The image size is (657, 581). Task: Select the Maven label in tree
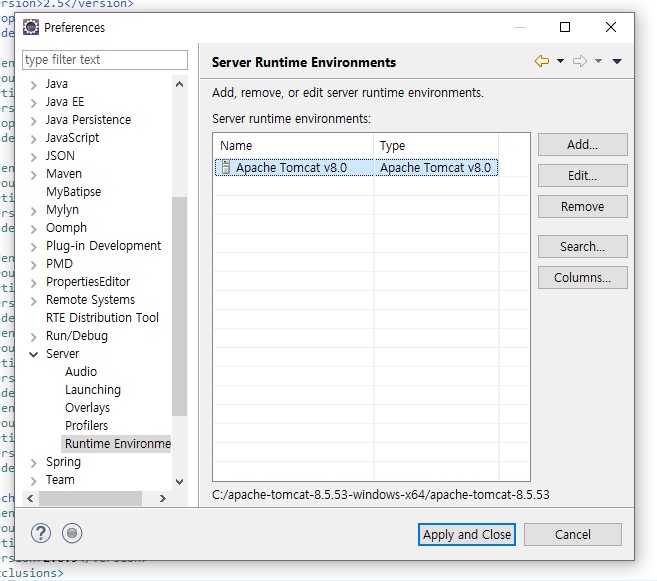[64, 174]
